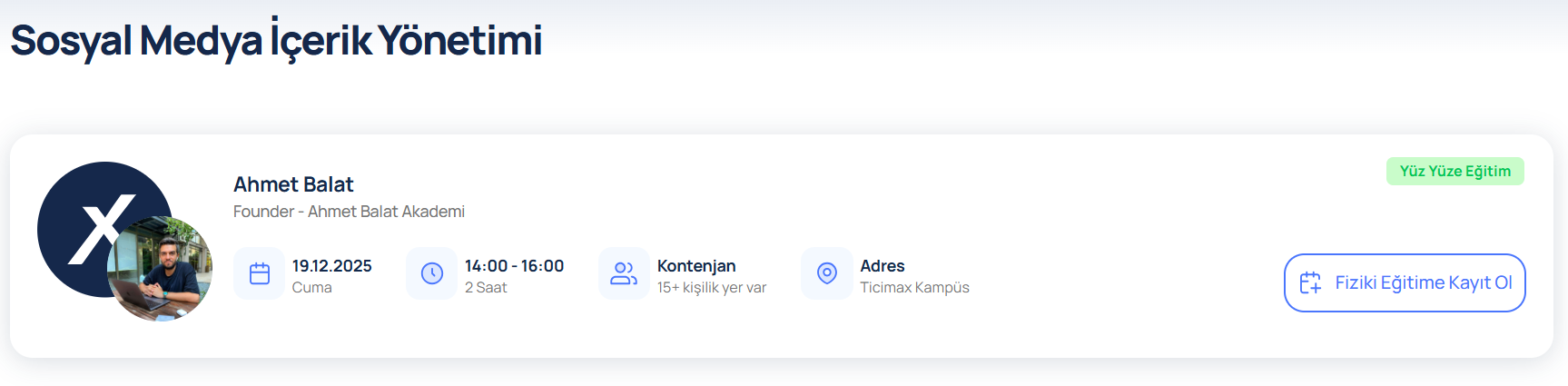Viewport: 1568px width, 386px height.
Task: Click the people icon next to Kontenjan
Action: coord(624,273)
